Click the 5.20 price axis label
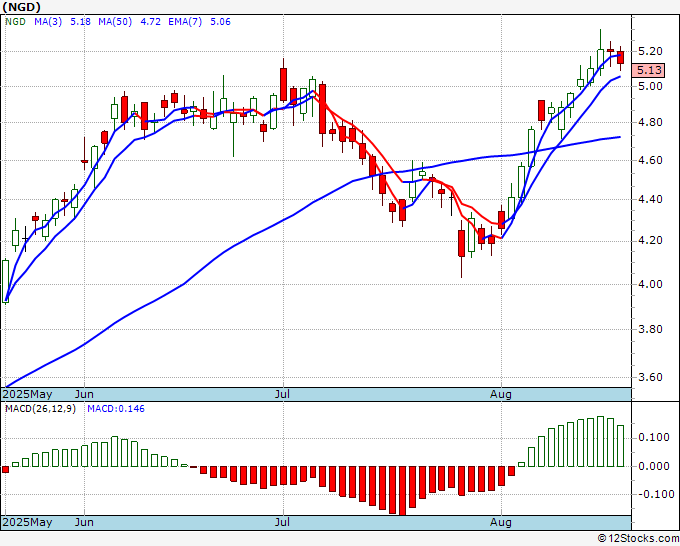Viewport: 680px width, 546px height. [x=650, y=51]
